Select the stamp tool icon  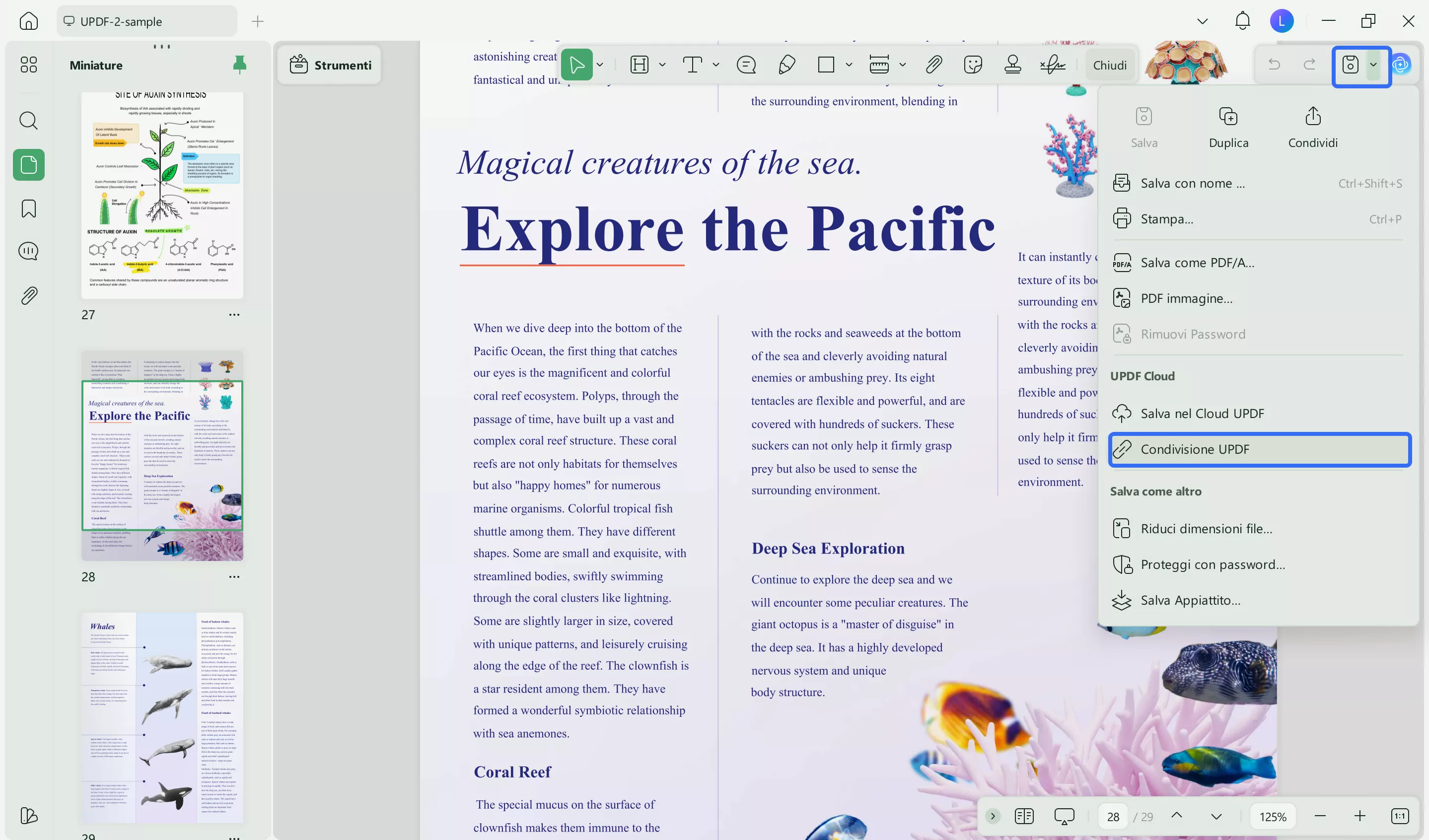(x=1012, y=65)
